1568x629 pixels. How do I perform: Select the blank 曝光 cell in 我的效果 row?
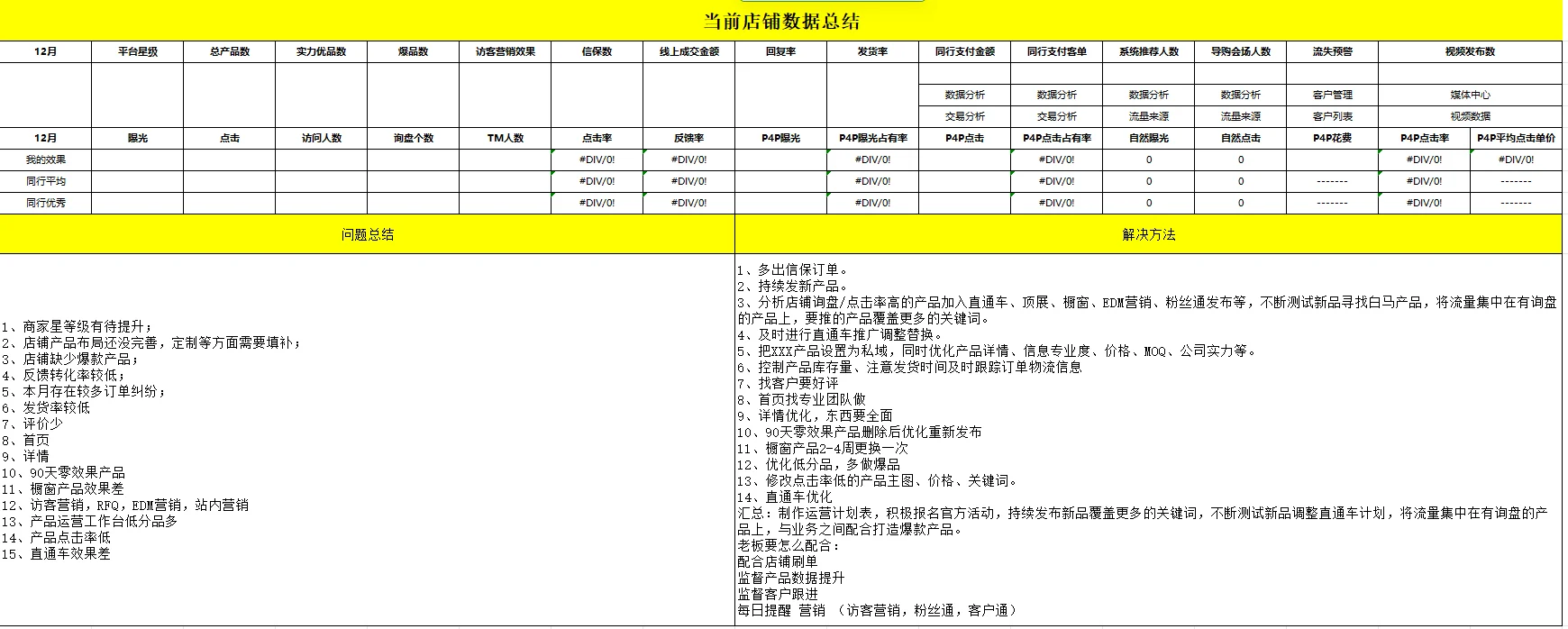tap(138, 160)
